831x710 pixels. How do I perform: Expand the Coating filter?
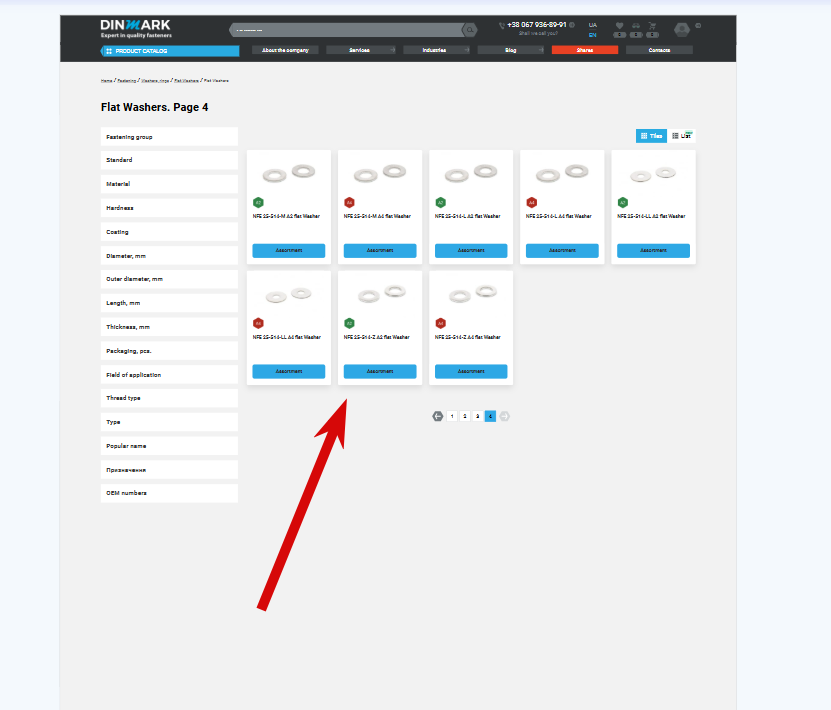[169, 232]
